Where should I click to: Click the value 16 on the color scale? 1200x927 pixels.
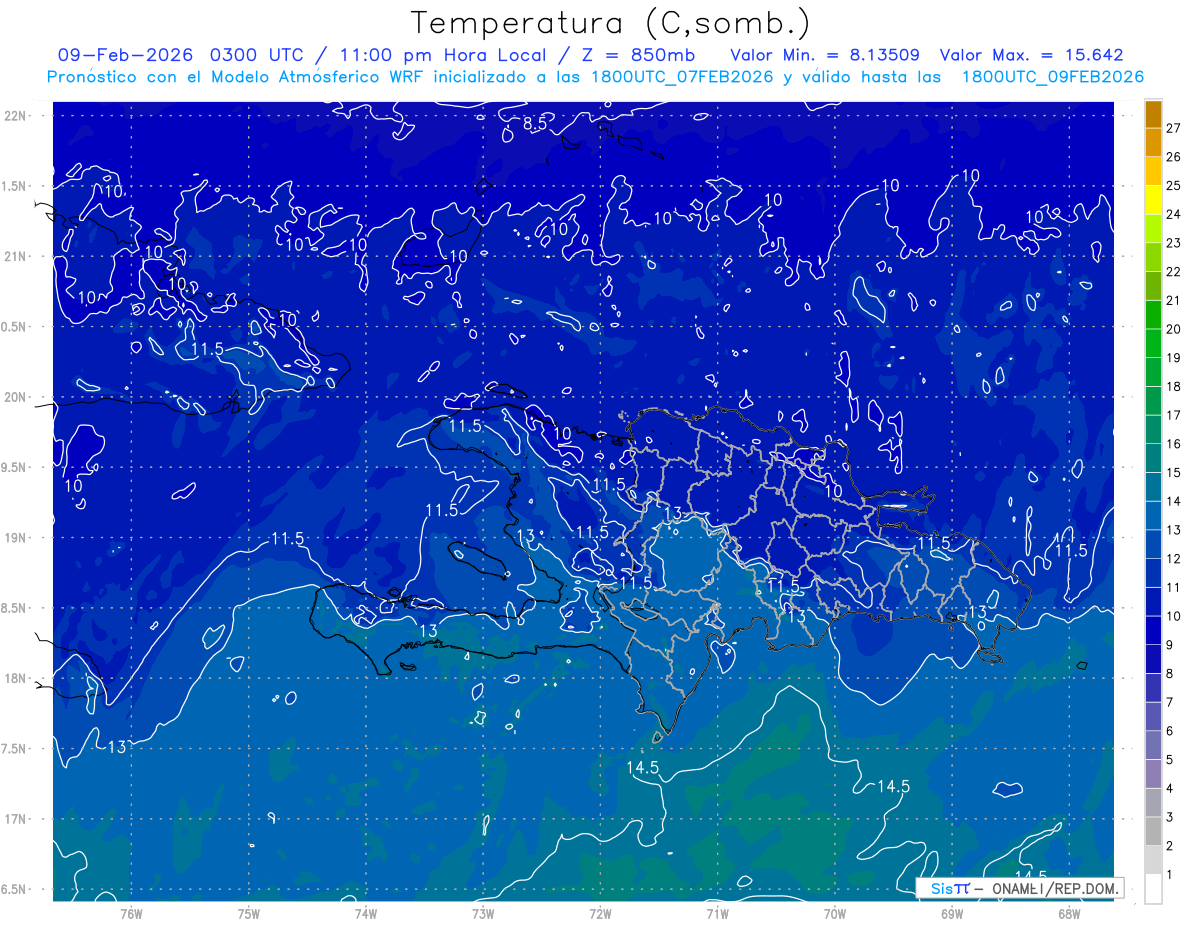[1174, 444]
